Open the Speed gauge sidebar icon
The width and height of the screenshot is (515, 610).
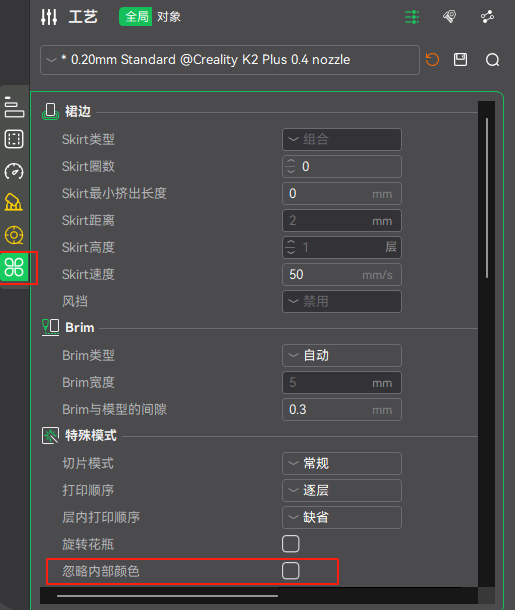coord(14,171)
